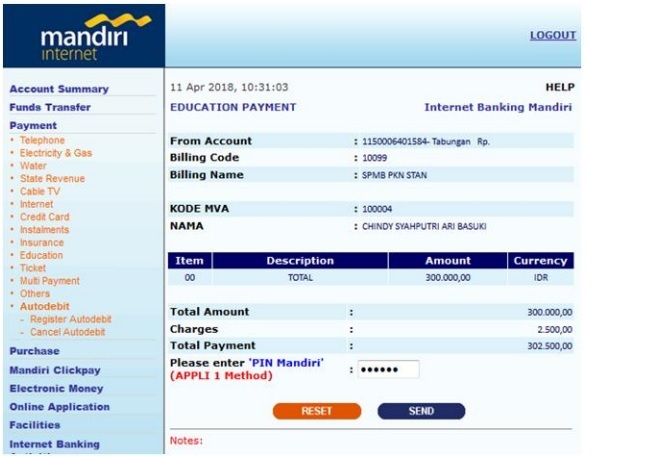This screenshot has width=661, height=456.
Task: Open Mandiri Clickpay menu
Action: 55,370
